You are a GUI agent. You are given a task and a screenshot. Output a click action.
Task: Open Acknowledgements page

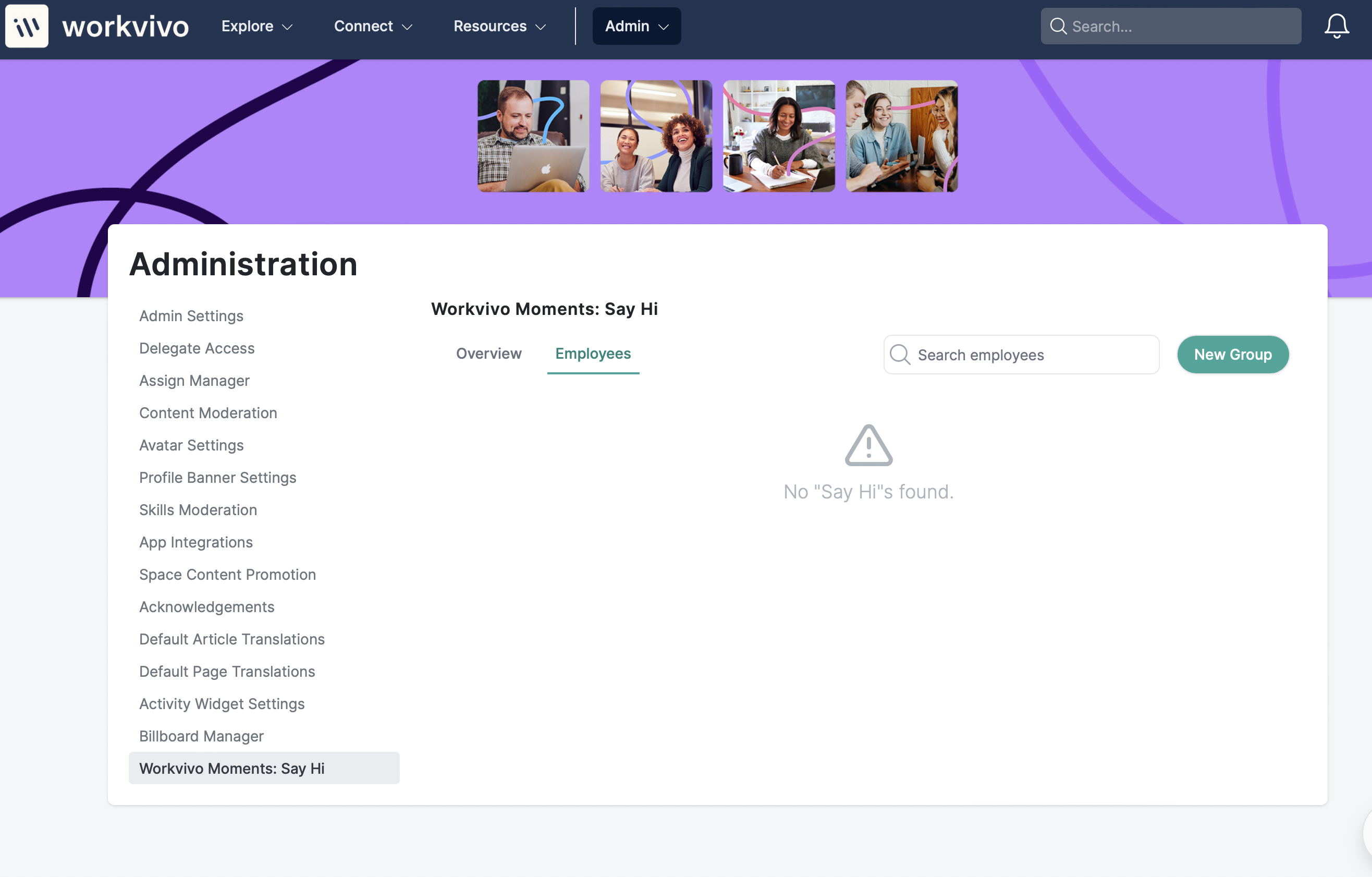pos(207,607)
